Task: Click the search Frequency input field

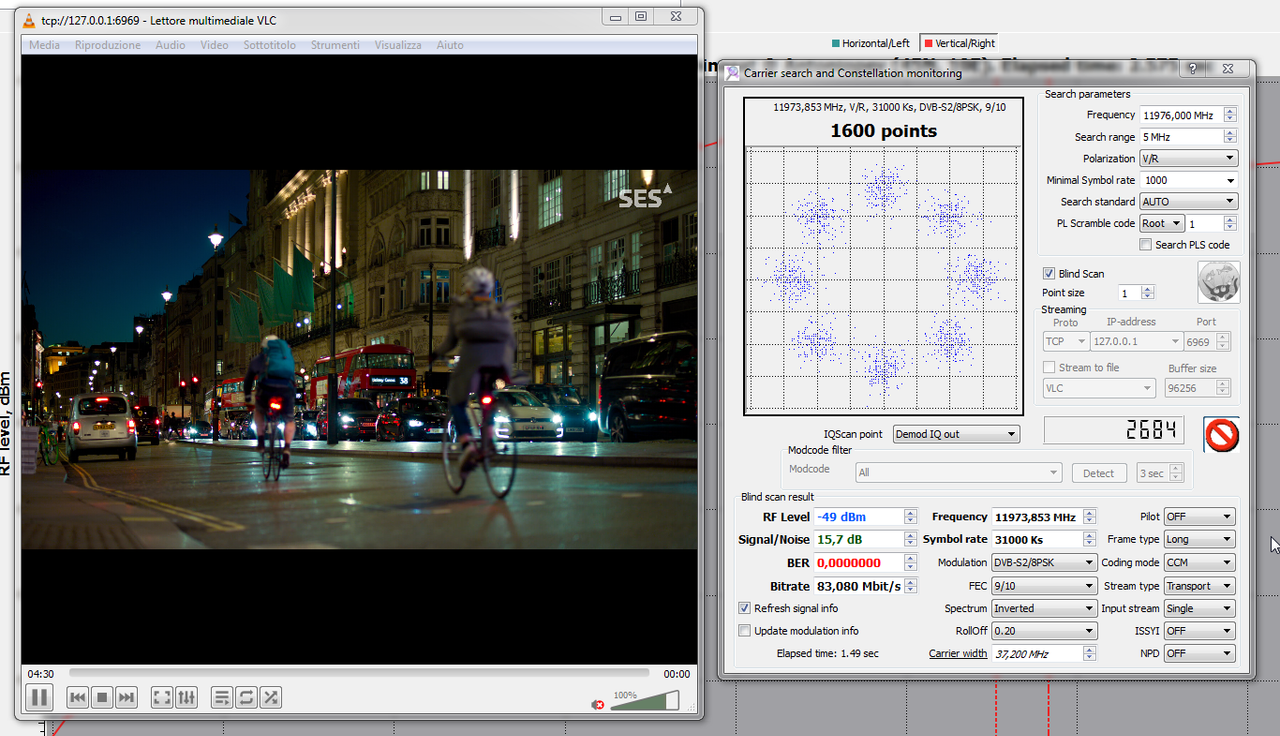Action: click(1182, 116)
